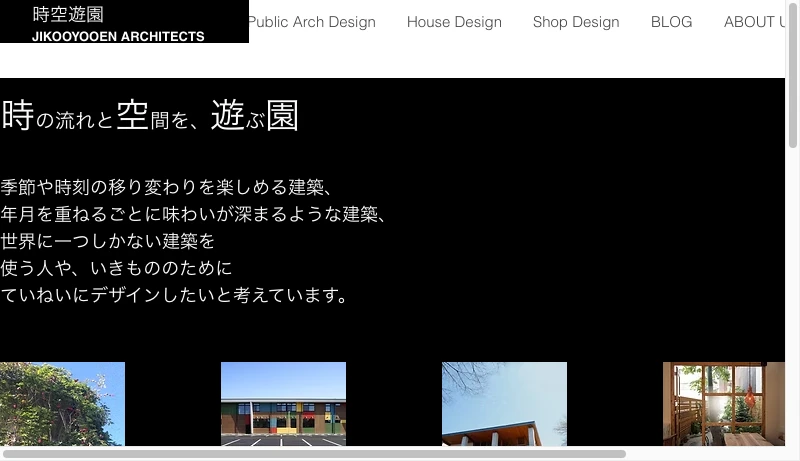Click the horizontal scrollbar thumb

[x=313, y=454]
